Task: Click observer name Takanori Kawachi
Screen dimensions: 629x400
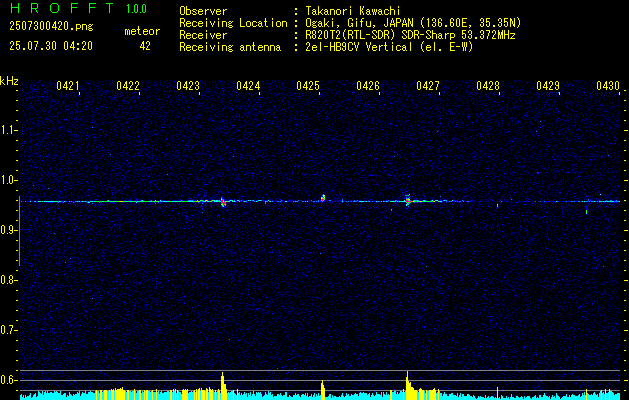Action: click(352, 11)
